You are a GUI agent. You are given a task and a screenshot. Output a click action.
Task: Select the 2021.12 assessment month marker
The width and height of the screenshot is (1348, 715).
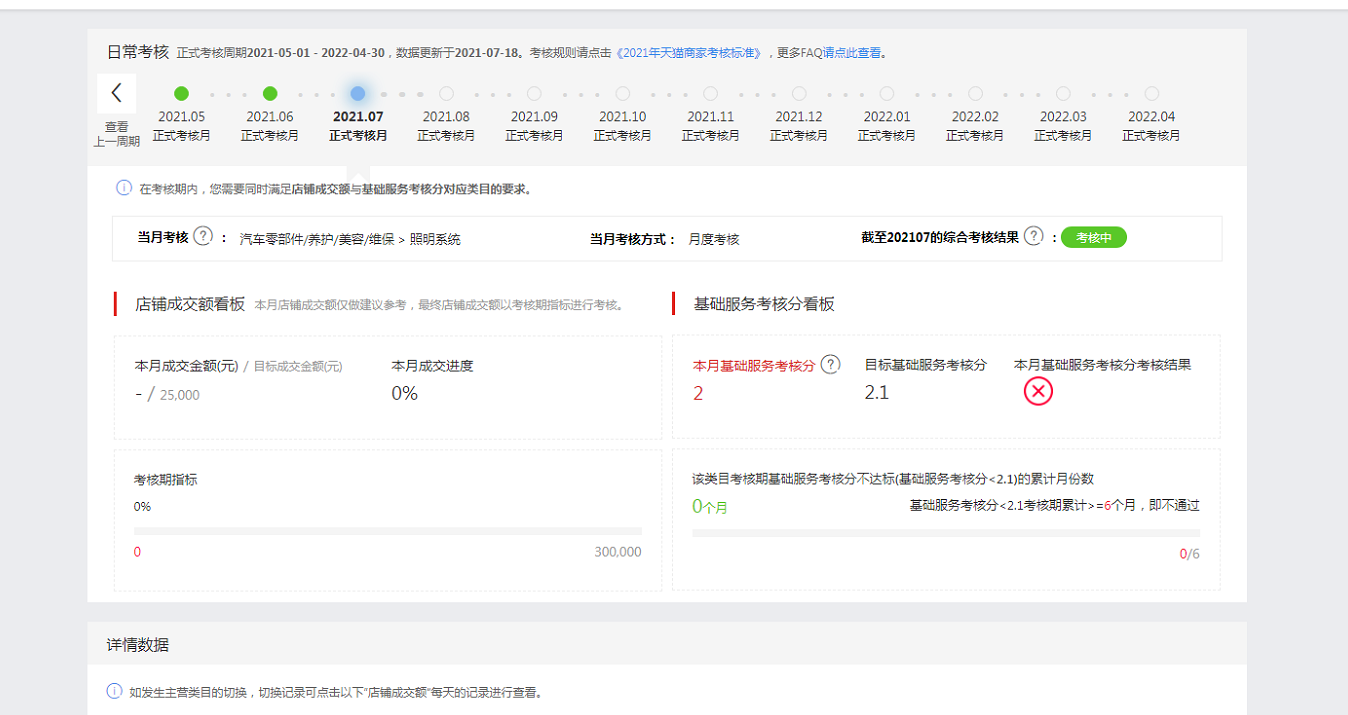tap(799, 94)
